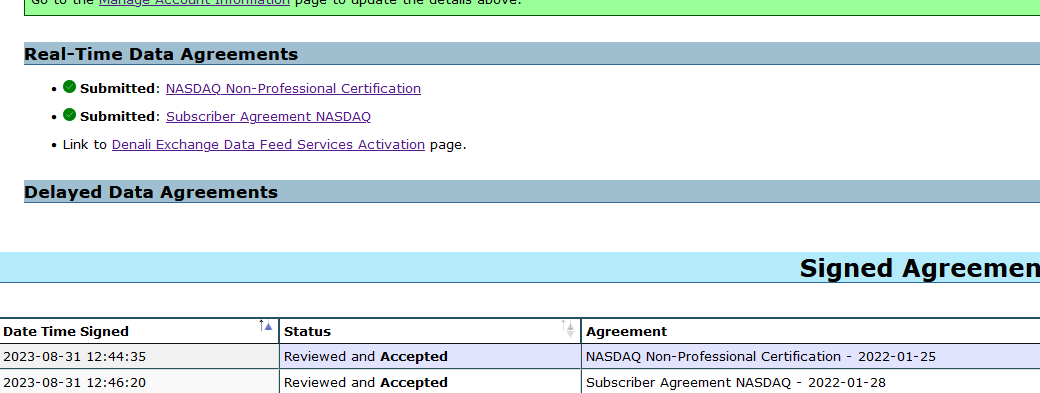Screen dimensions: 1040x393
Task: Open the Subscriber Agreement NASDAQ submitted link
Action: (x=268, y=117)
